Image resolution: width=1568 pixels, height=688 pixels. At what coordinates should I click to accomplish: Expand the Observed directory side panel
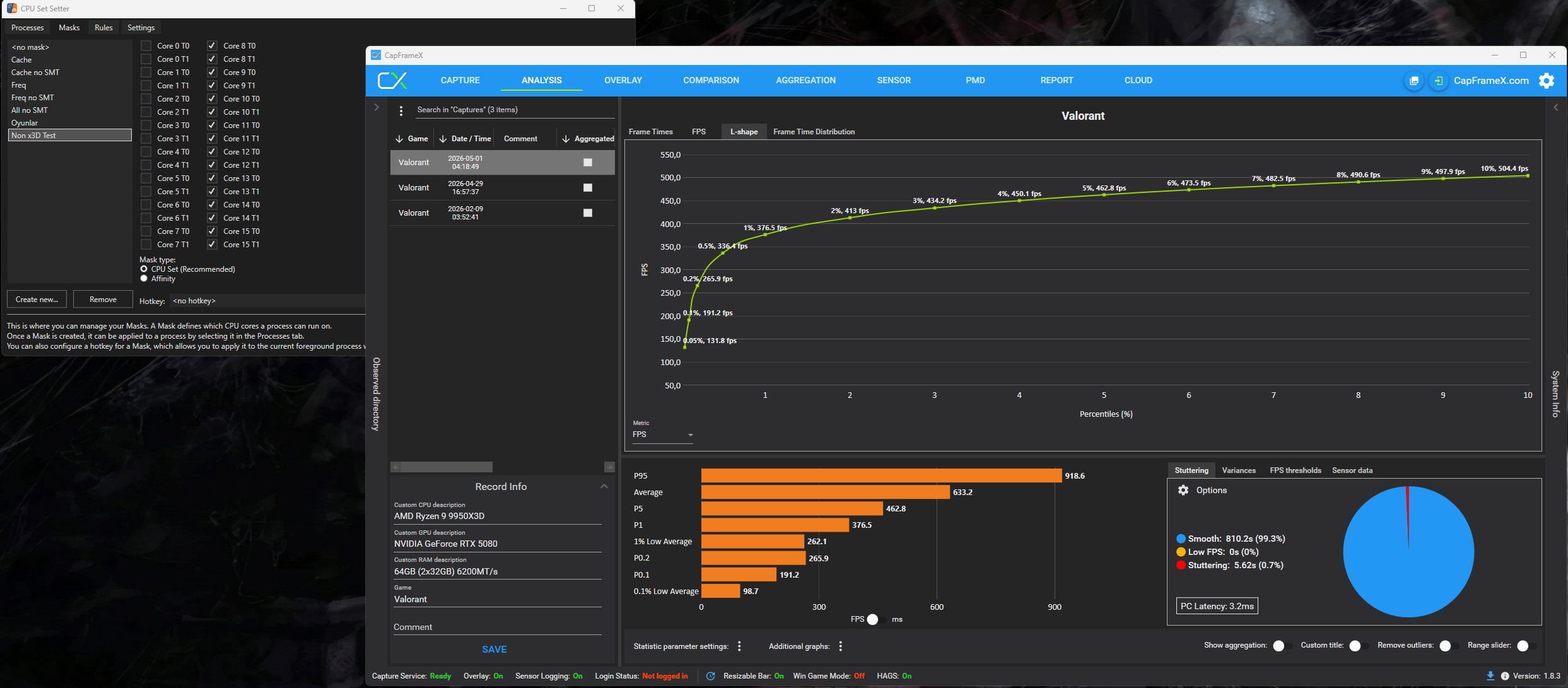click(377, 108)
